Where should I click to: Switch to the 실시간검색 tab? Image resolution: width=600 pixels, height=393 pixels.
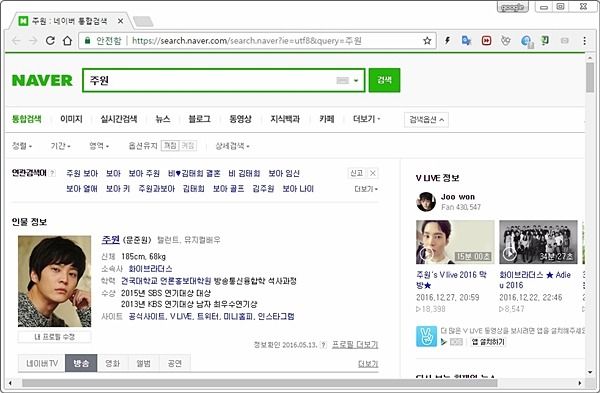[119, 119]
